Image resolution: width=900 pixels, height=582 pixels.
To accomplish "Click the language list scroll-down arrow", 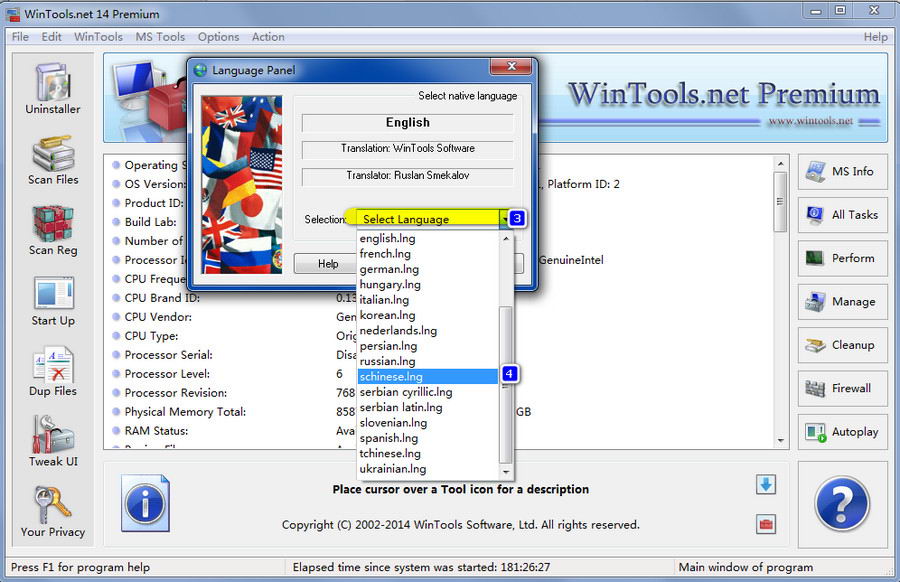I will point(506,472).
